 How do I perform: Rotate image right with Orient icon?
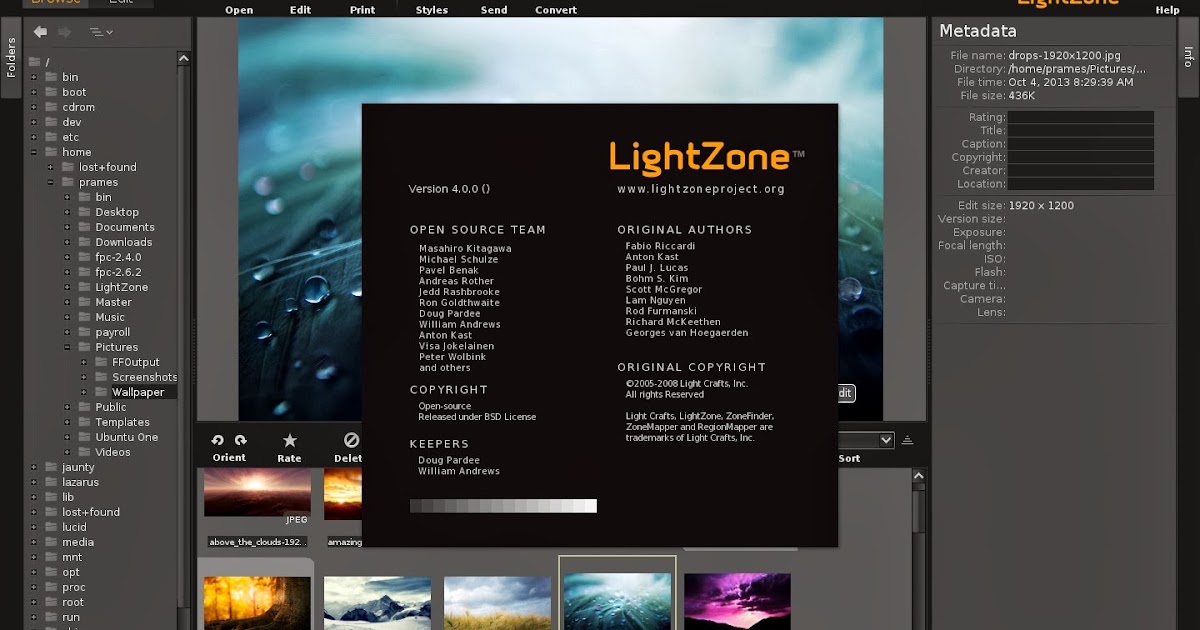point(241,440)
